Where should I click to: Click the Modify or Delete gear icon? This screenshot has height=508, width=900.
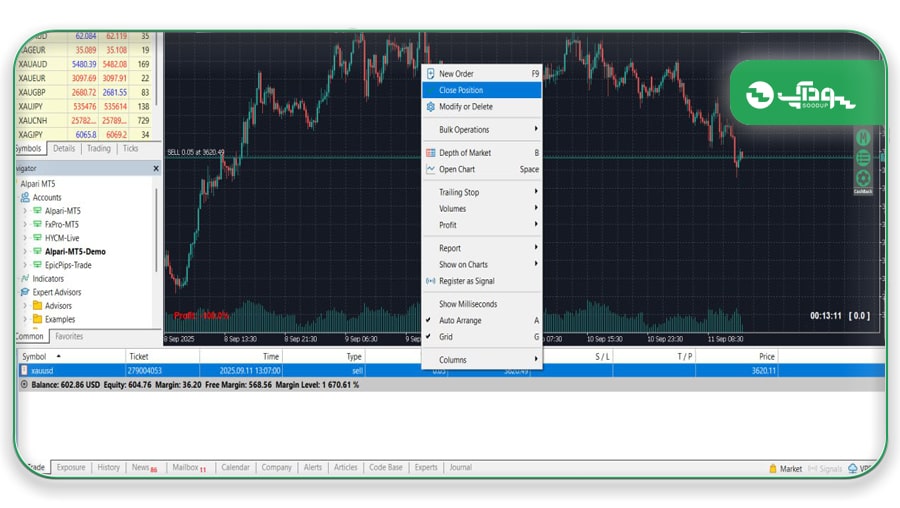[430, 107]
